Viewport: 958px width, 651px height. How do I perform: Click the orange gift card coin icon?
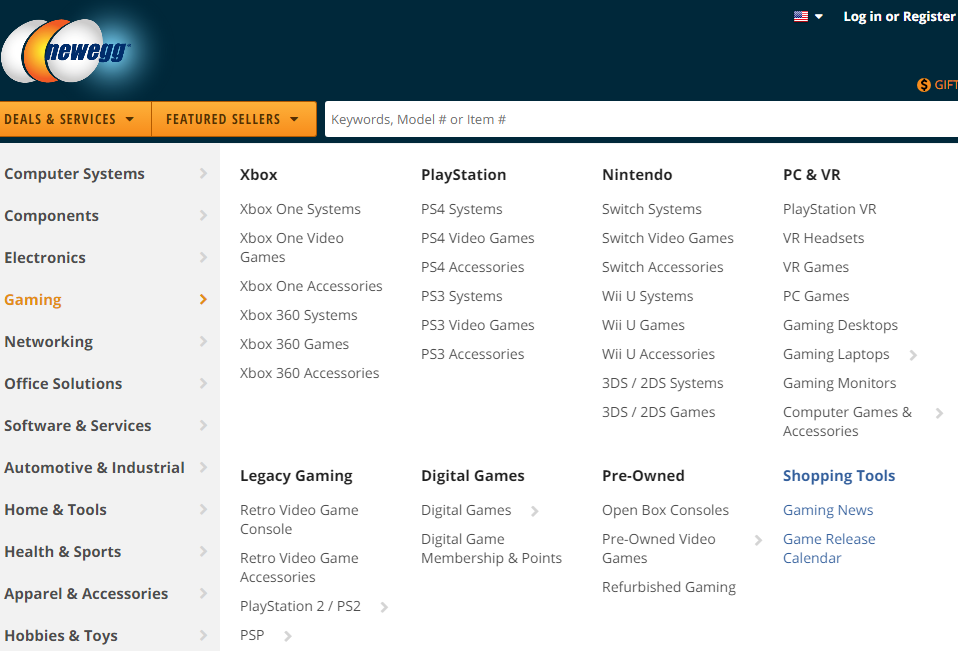click(924, 85)
